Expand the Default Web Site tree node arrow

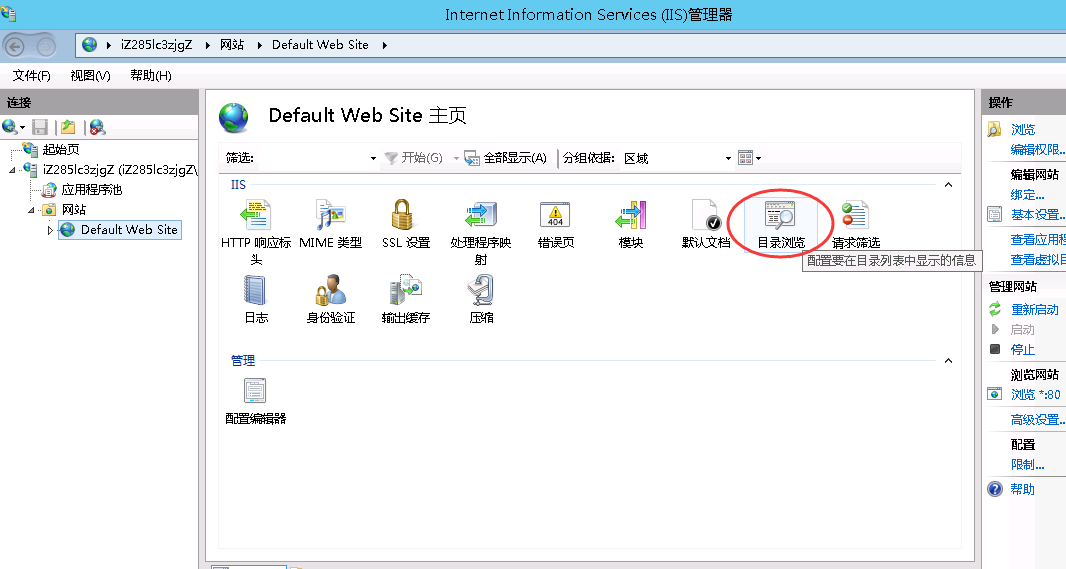pyautogui.click(x=50, y=230)
